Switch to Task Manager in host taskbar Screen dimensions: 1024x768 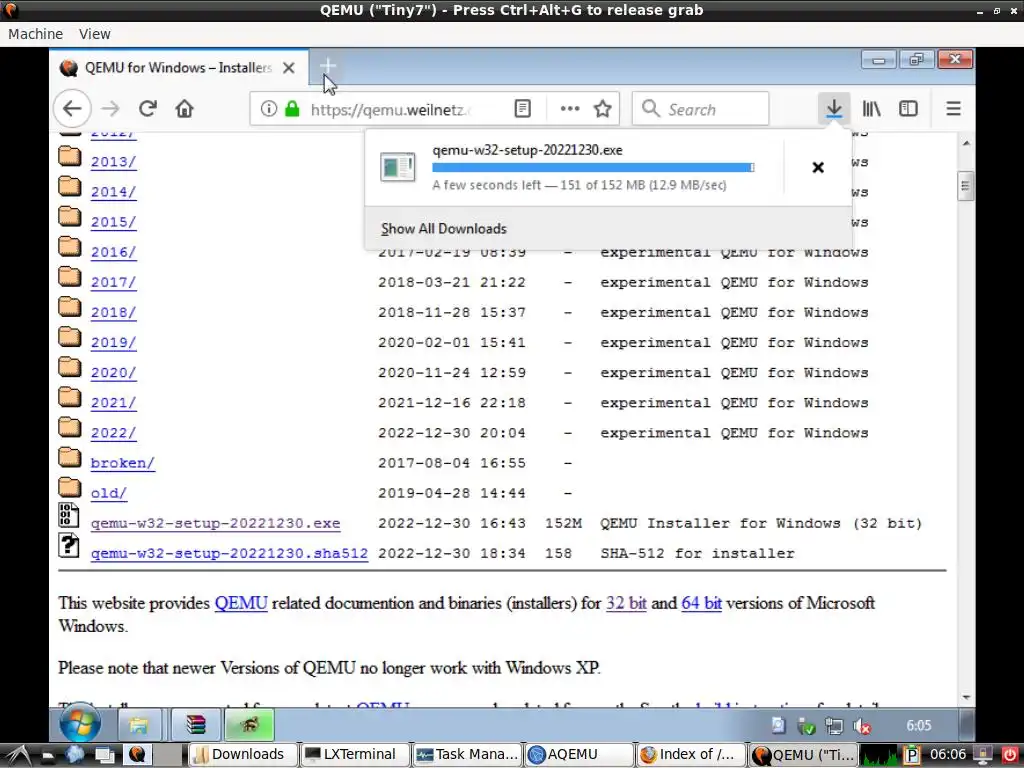468,755
